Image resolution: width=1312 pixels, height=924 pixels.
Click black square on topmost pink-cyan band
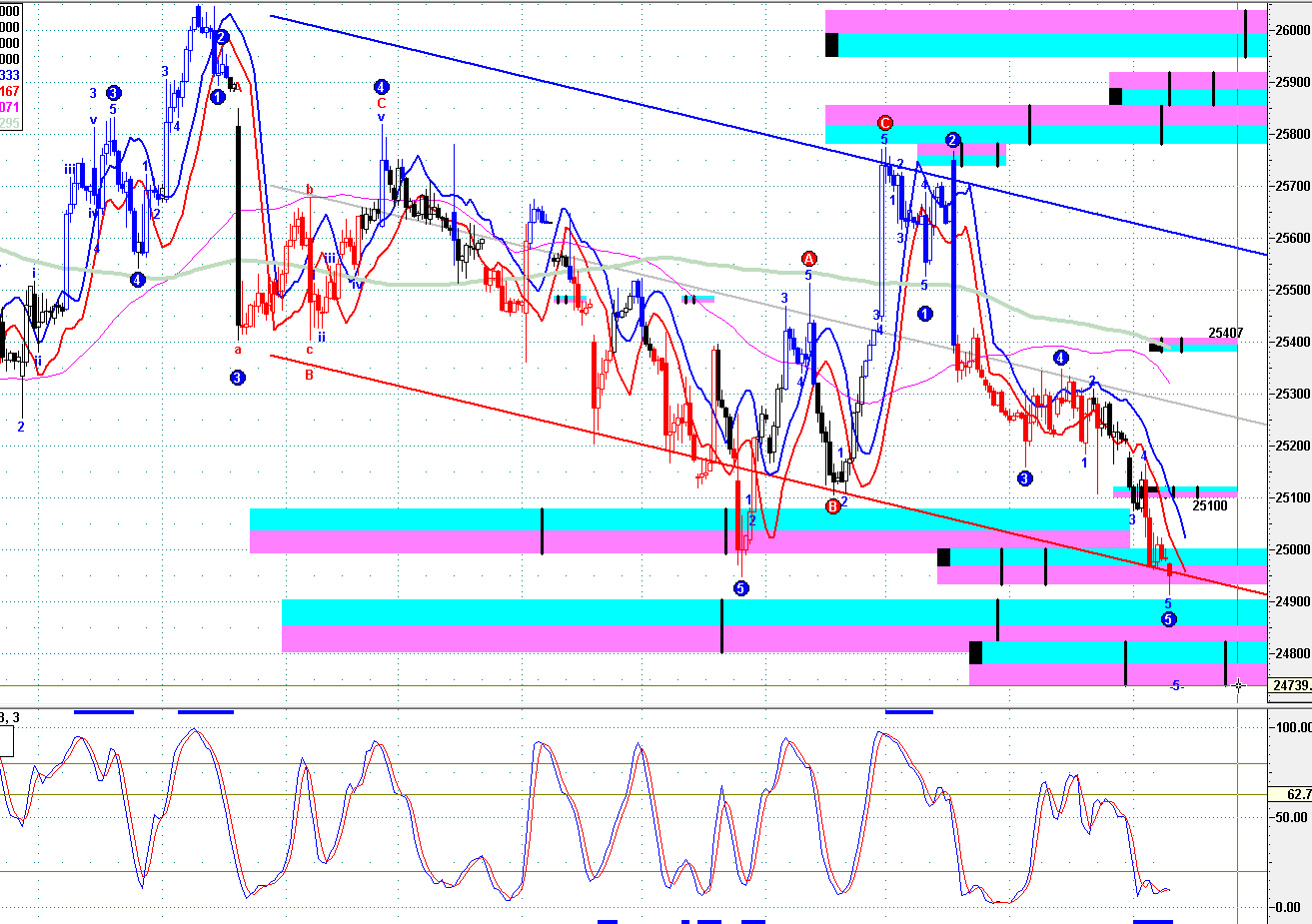831,45
